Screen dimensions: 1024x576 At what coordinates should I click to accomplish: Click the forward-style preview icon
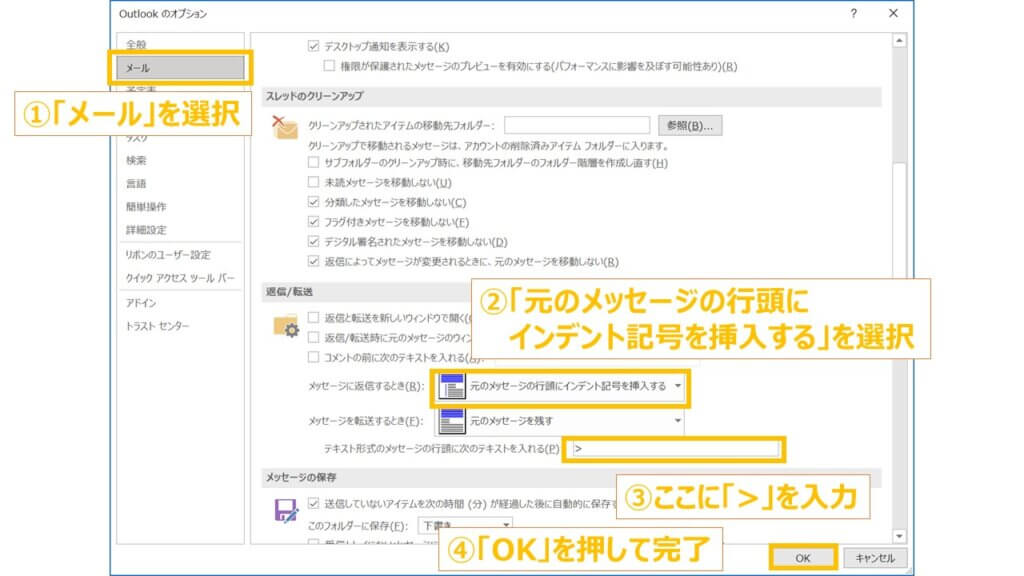[x=452, y=421]
